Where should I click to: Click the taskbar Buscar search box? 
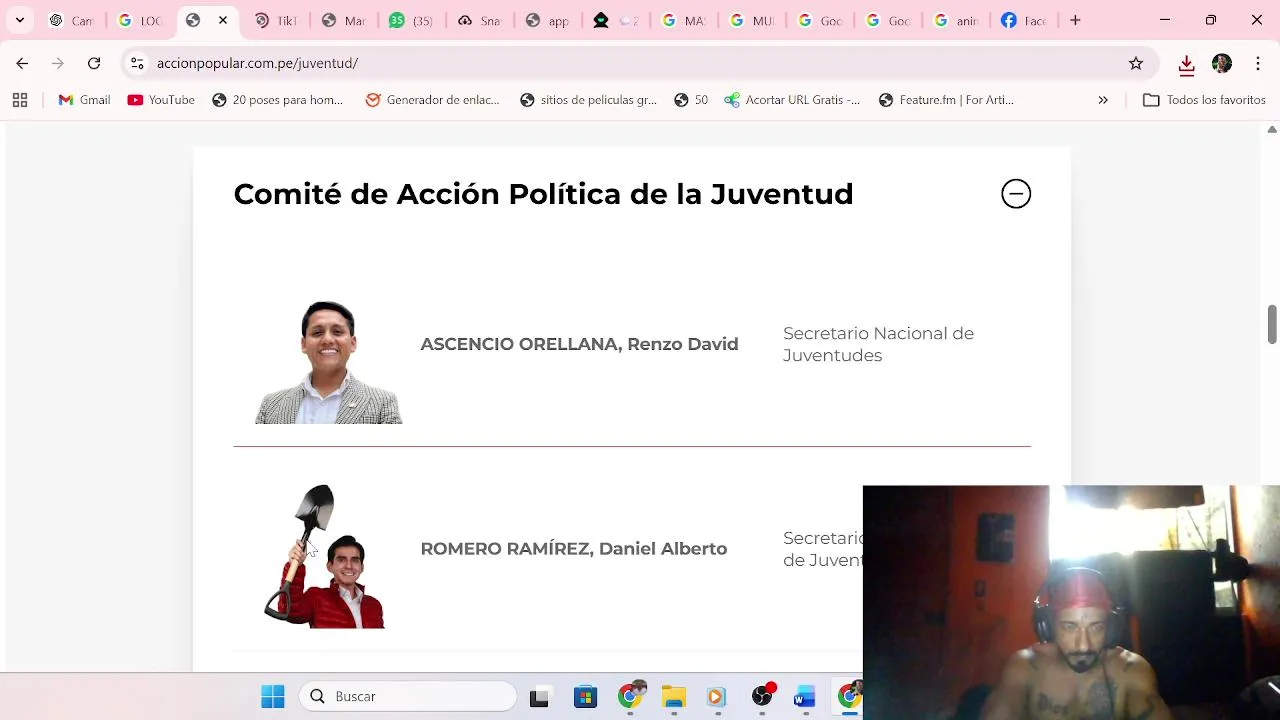(408, 696)
